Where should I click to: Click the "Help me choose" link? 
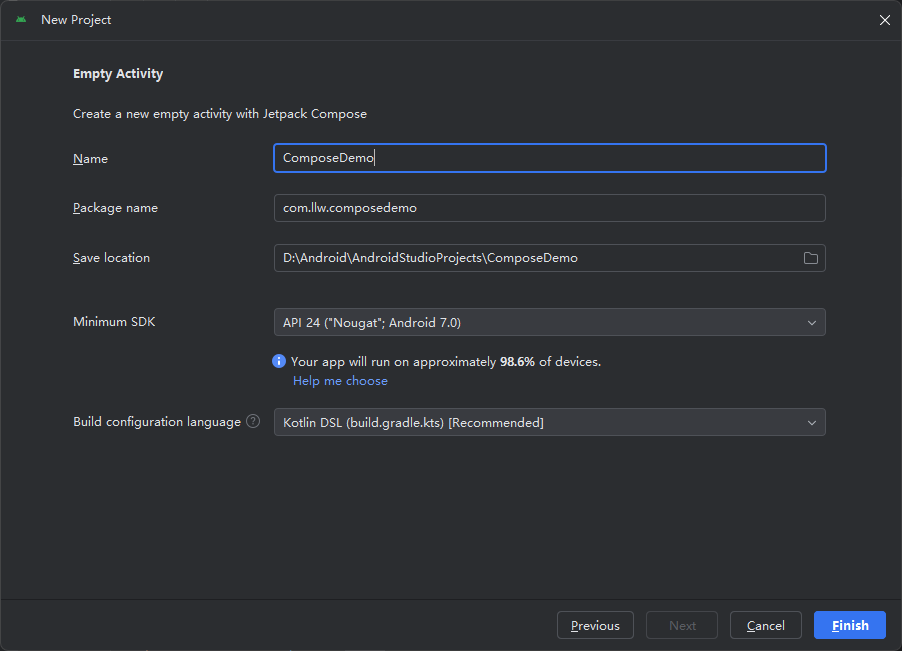[x=340, y=381]
